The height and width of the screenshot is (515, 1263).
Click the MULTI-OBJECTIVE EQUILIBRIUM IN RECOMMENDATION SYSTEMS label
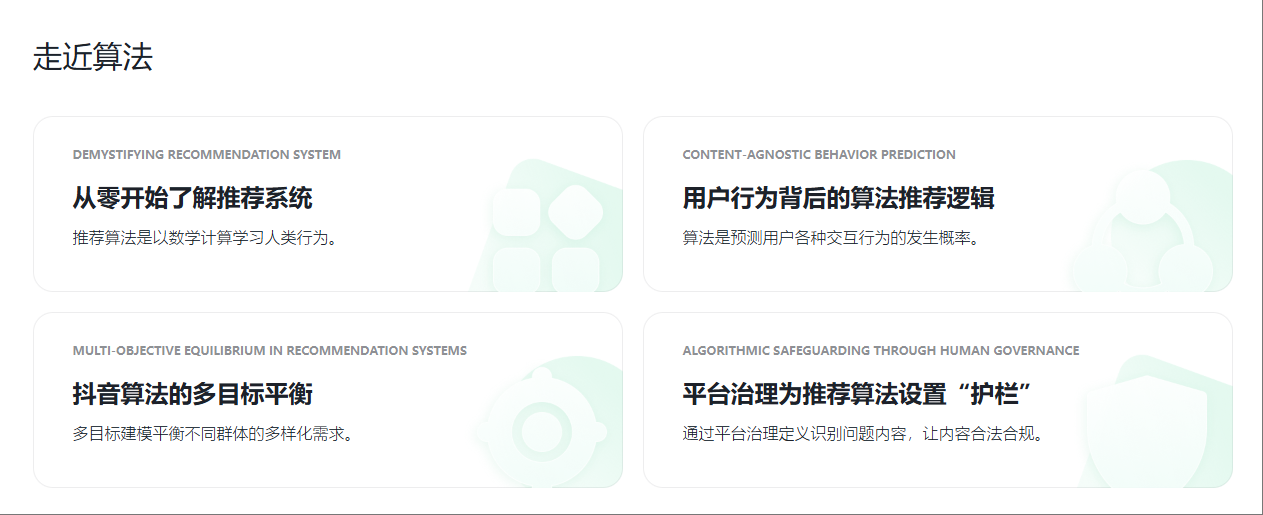269,351
